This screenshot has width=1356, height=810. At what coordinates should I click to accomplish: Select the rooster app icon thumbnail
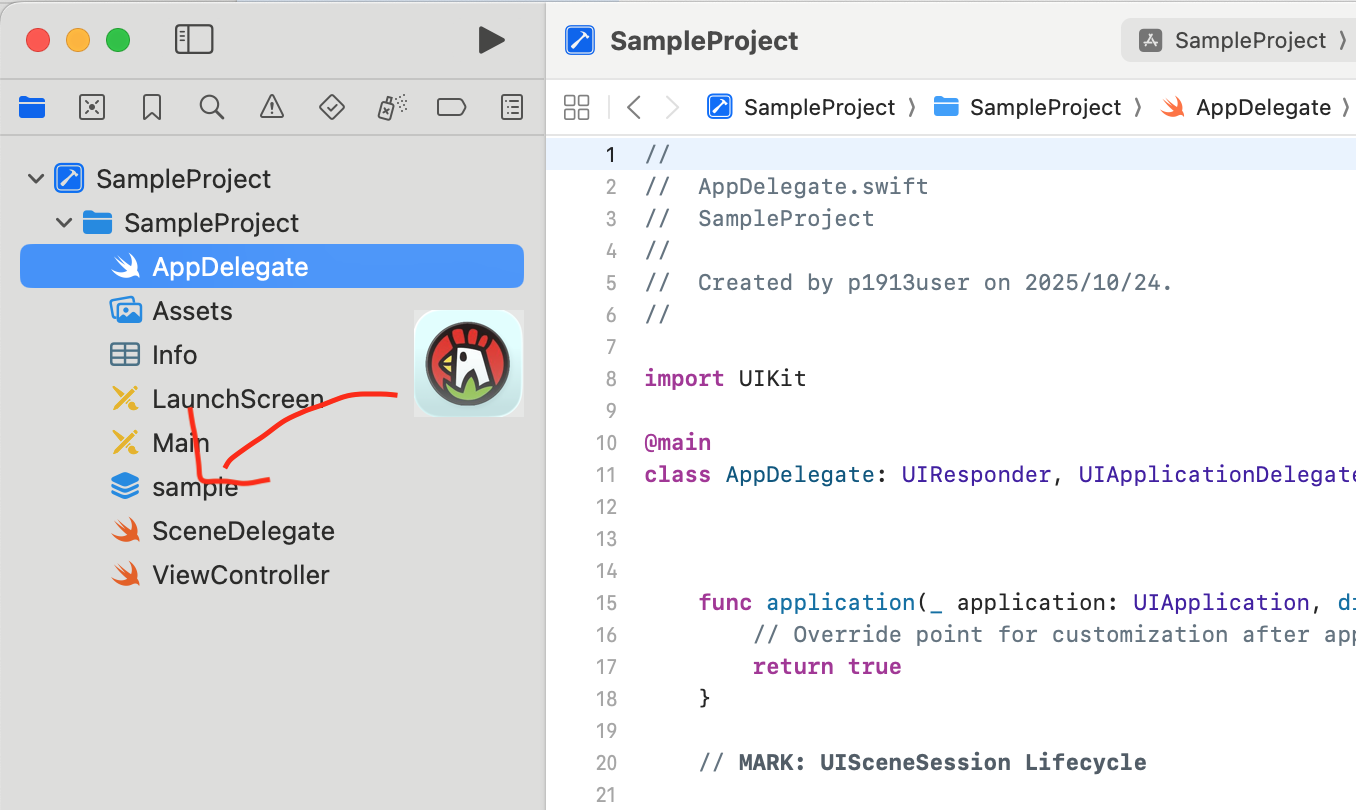pos(468,363)
